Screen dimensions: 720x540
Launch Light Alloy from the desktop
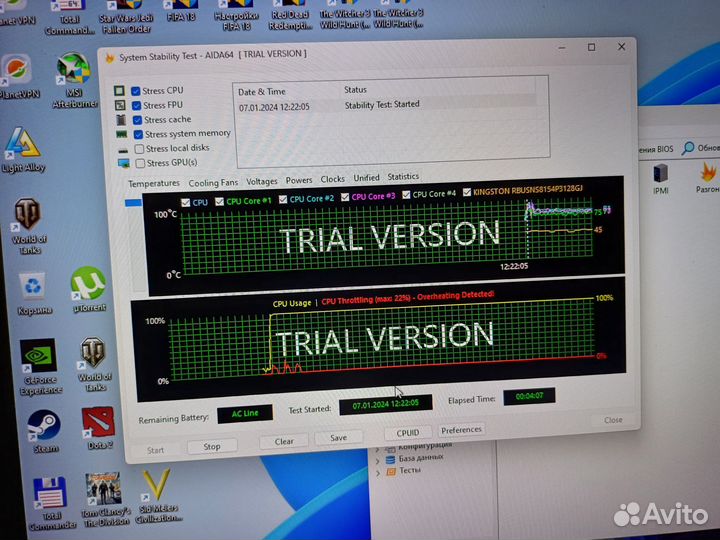pos(23,150)
